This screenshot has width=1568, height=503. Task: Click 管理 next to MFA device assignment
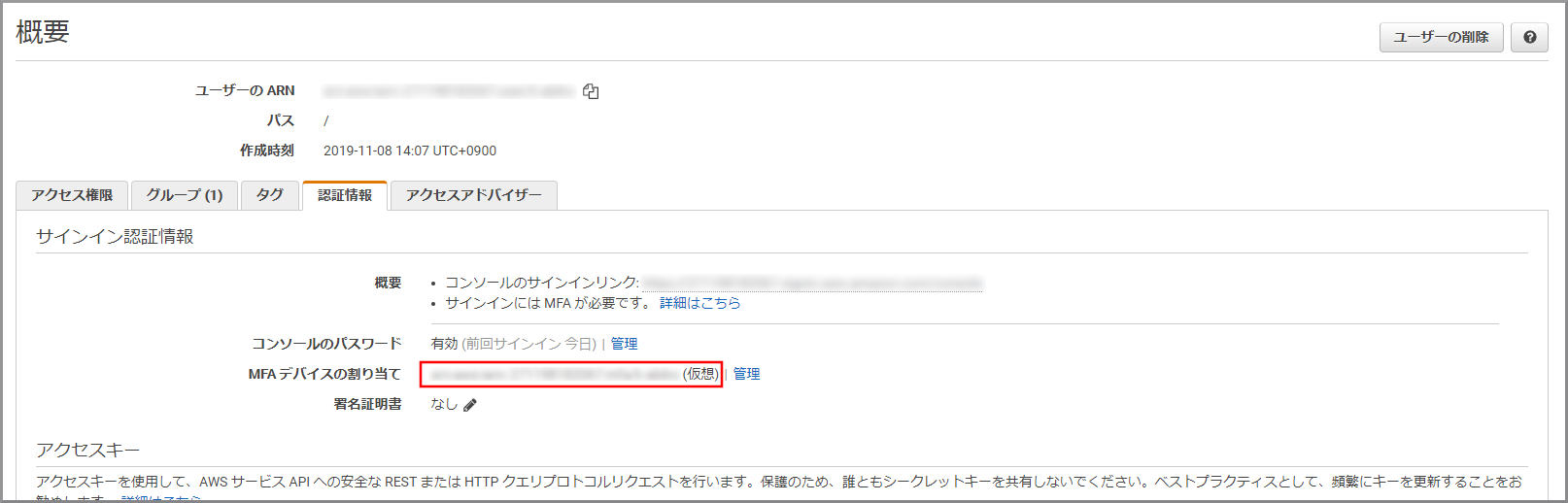coord(746,374)
